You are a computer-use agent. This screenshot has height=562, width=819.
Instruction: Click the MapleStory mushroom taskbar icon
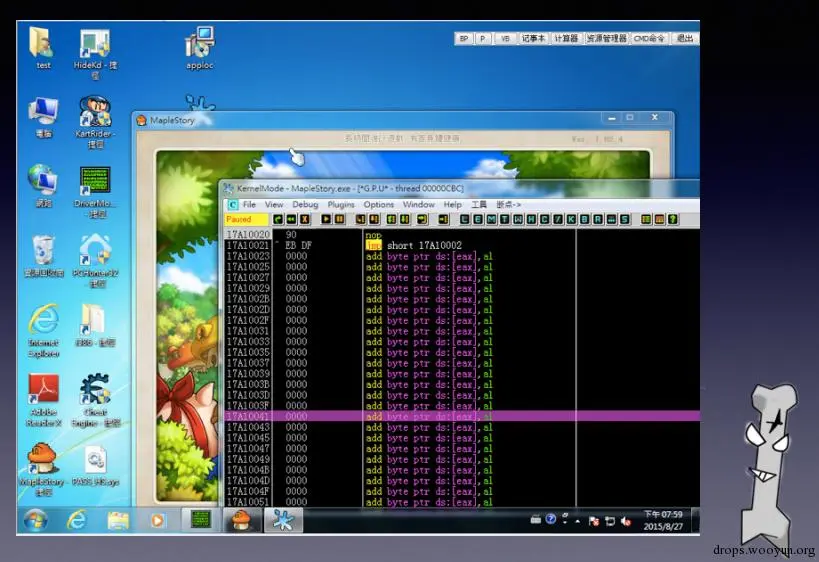tap(241, 520)
